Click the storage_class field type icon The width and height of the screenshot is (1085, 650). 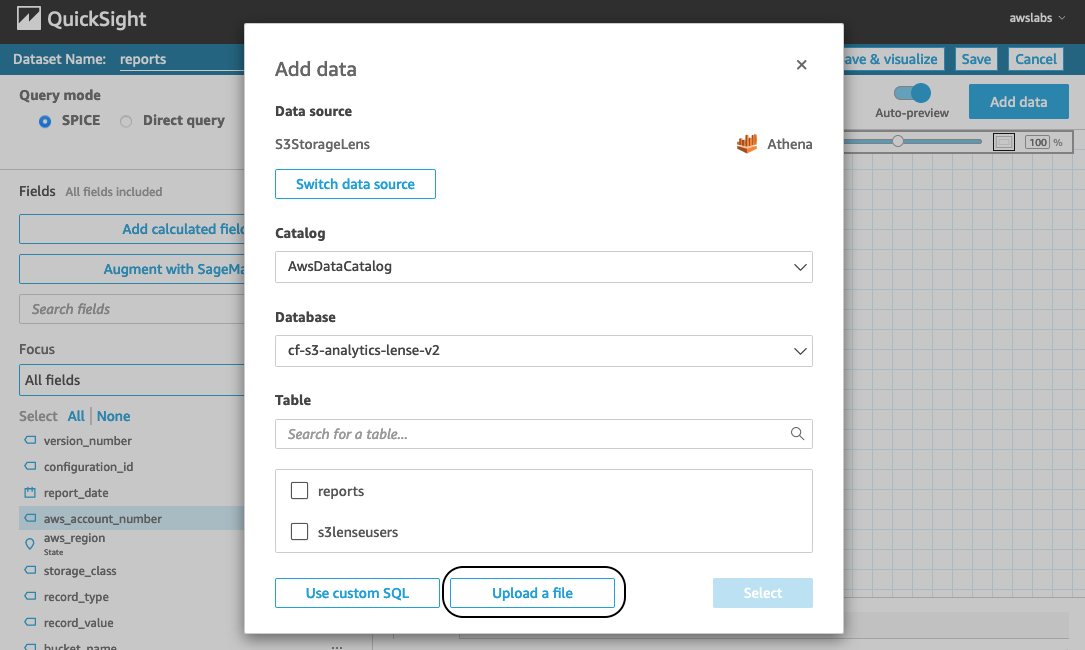30,570
